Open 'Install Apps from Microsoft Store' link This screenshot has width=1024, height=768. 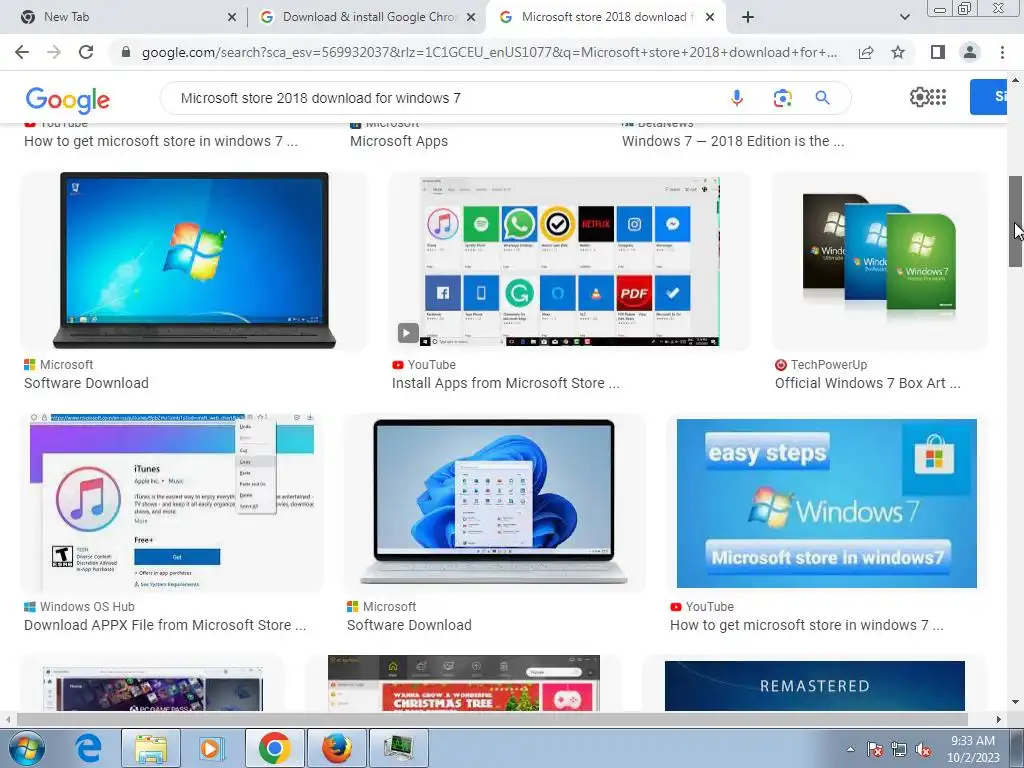505,383
